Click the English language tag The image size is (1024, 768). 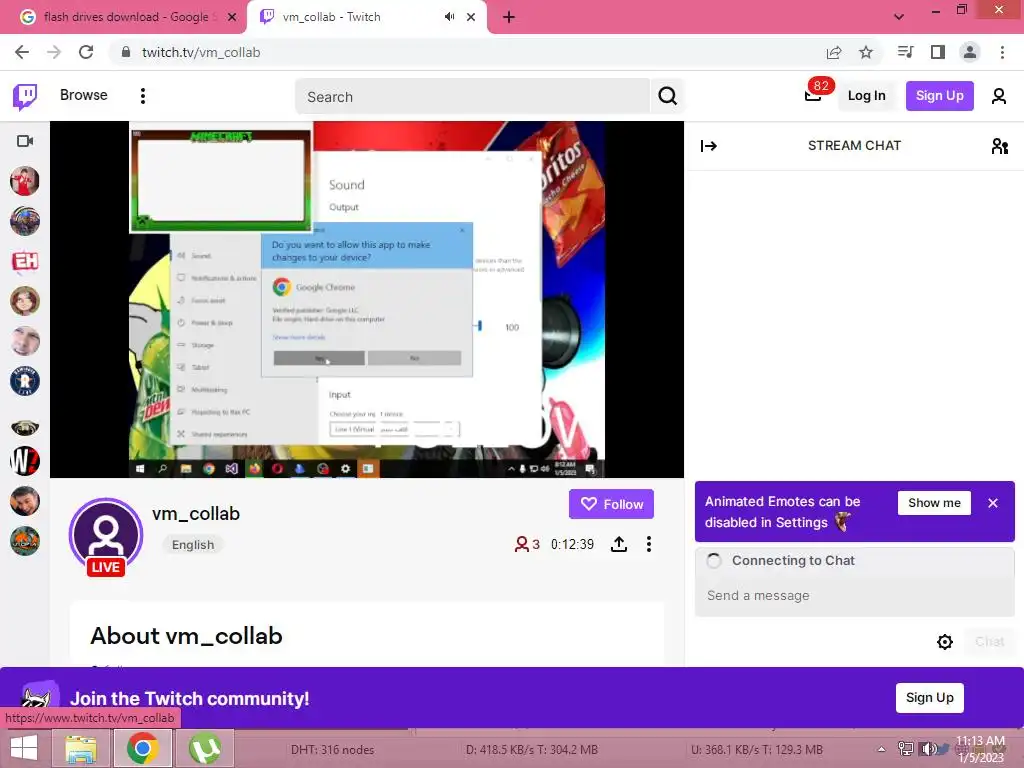coord(193,545)
